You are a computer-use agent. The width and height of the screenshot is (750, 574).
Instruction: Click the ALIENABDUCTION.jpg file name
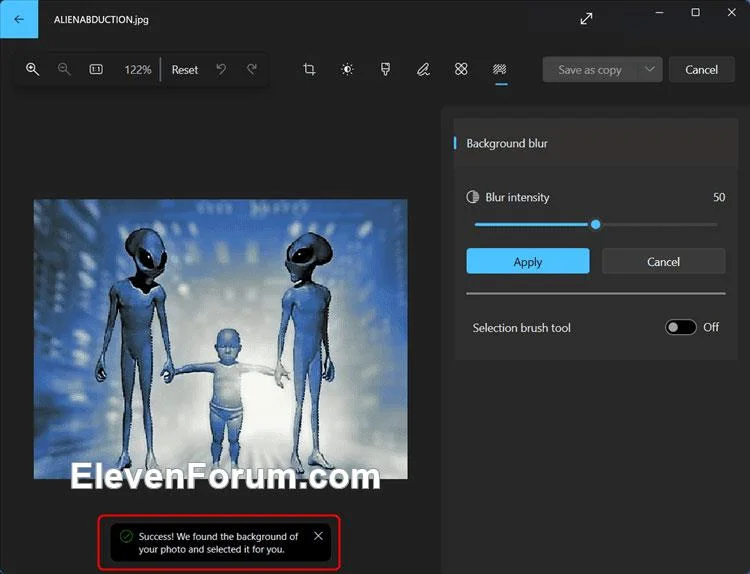pos(101,20)
